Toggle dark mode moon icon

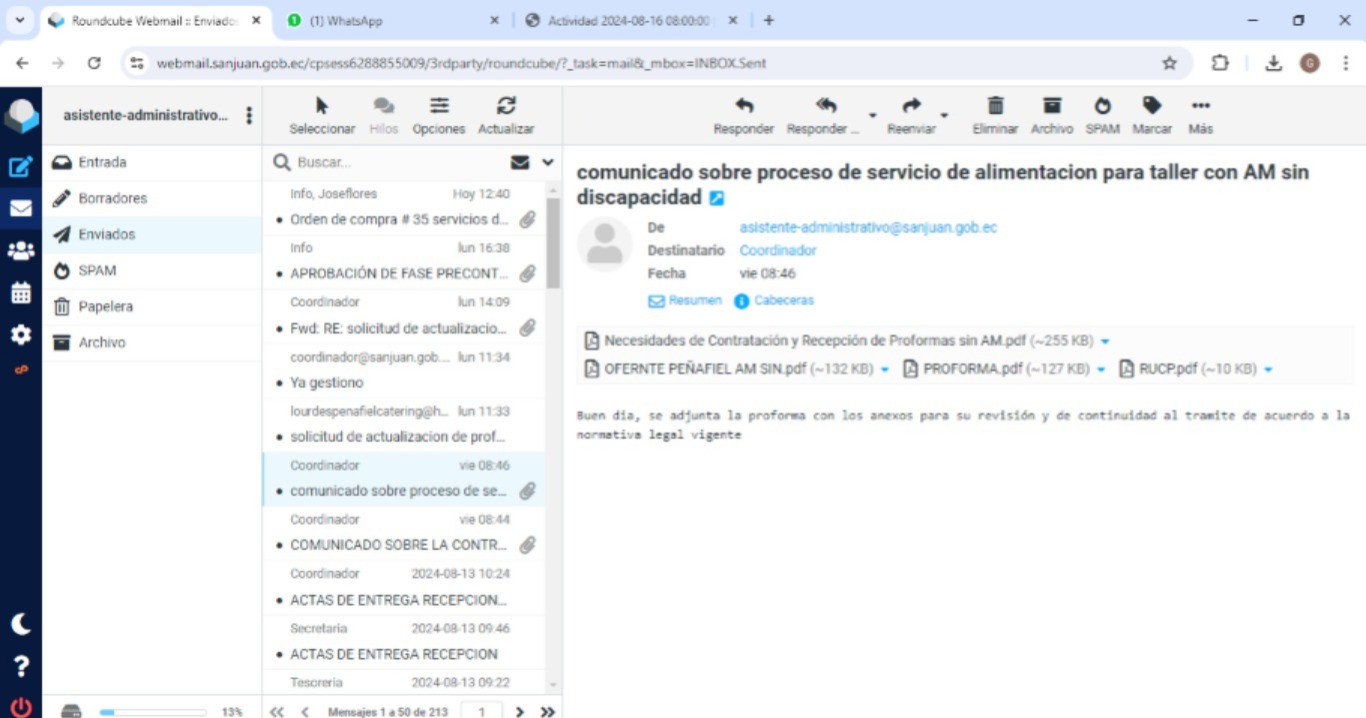20,624
